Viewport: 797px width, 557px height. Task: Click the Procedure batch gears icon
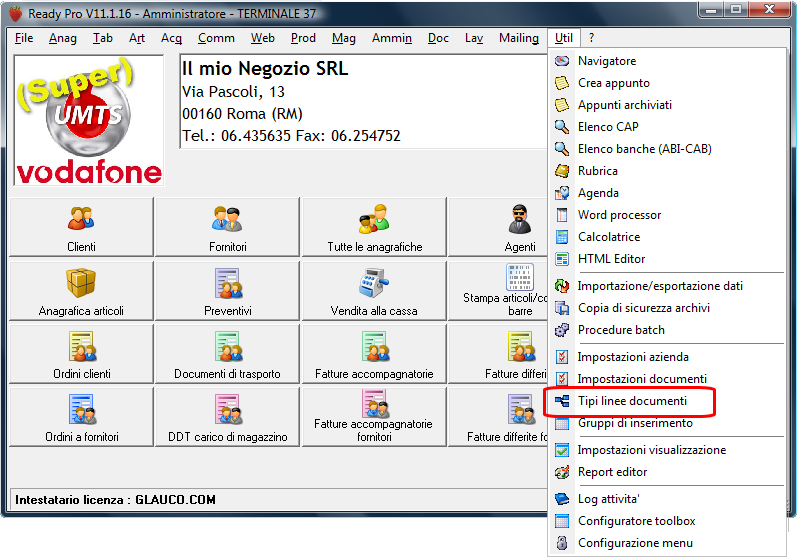pyautogui.click(x=562, y=330)
